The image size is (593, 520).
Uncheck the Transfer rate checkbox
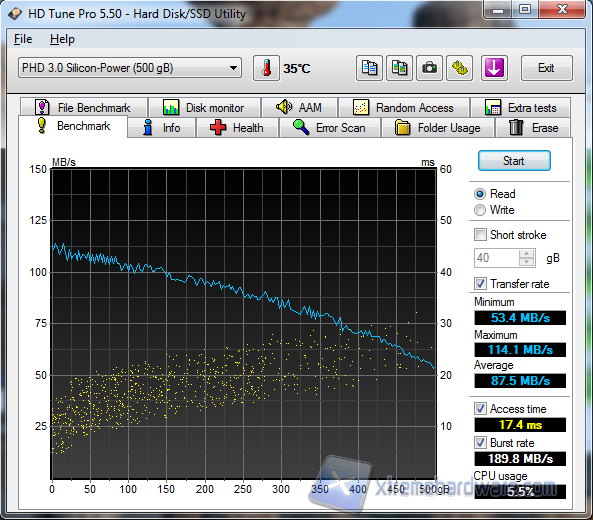[480, 283]
